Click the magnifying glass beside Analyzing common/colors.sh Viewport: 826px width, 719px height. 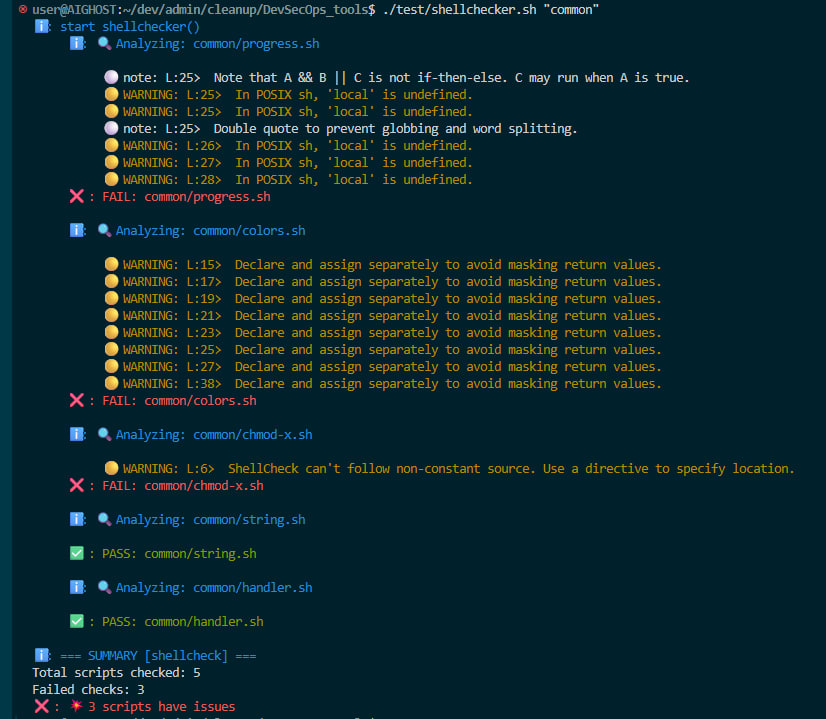point(105,230)
